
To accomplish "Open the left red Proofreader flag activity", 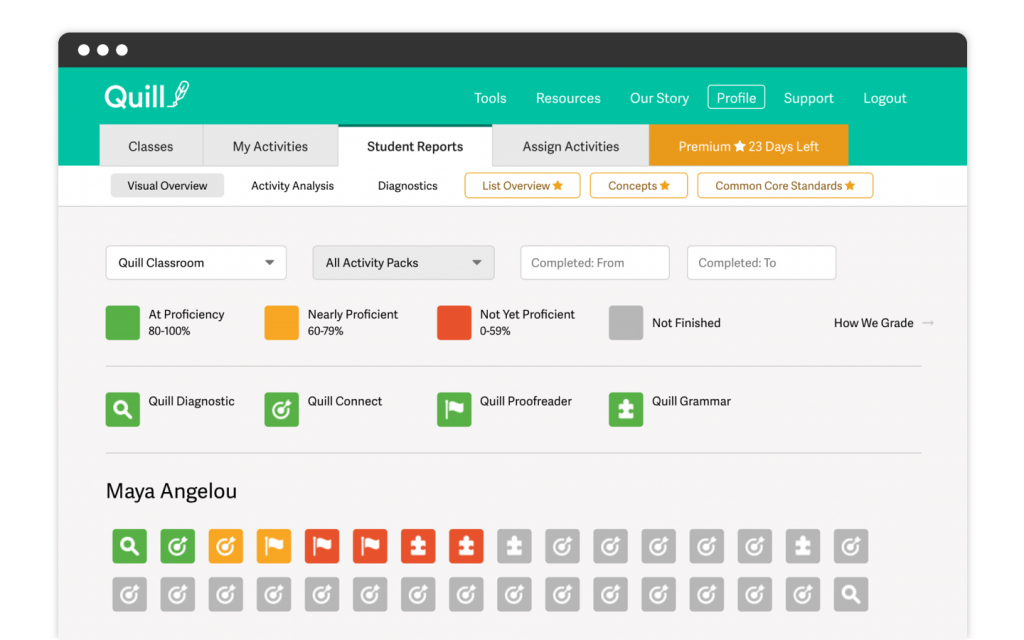I will tap(322, 546).
